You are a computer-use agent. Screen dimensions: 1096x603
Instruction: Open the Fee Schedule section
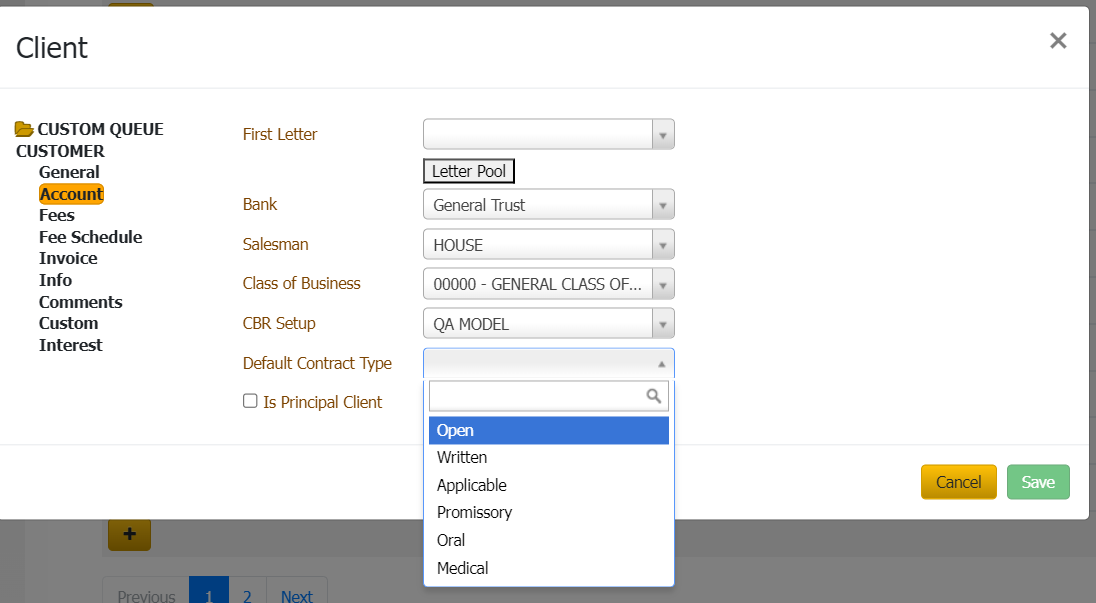90,237
